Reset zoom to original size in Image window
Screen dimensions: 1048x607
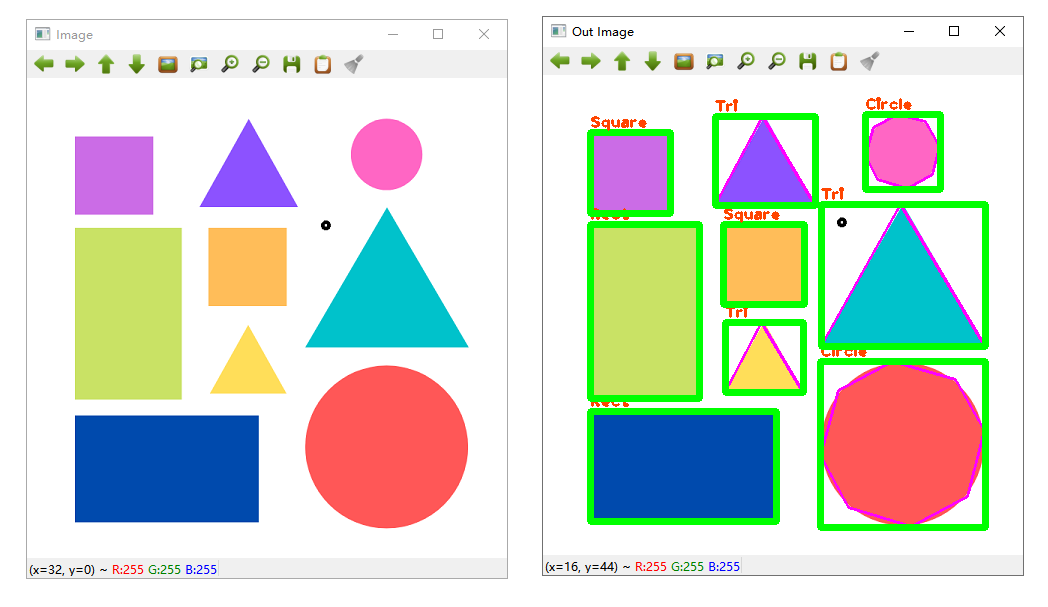coord(168,64)
